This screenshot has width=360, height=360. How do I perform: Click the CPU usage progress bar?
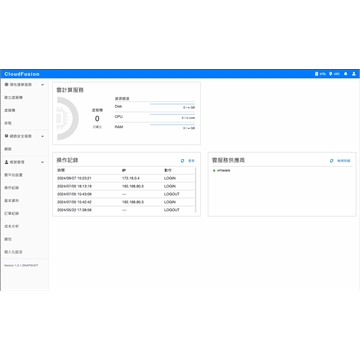pyautogui.click(x=172, y=115)
